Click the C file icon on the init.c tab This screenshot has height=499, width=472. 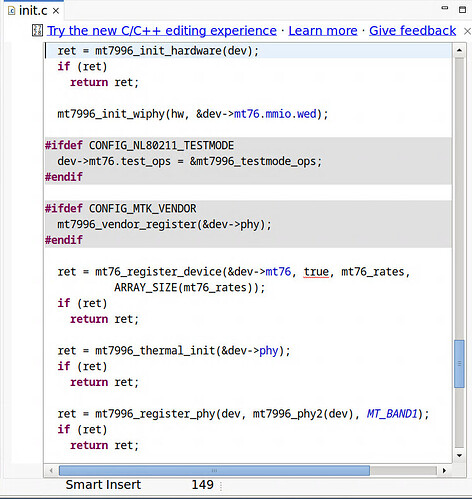[12, 11]
